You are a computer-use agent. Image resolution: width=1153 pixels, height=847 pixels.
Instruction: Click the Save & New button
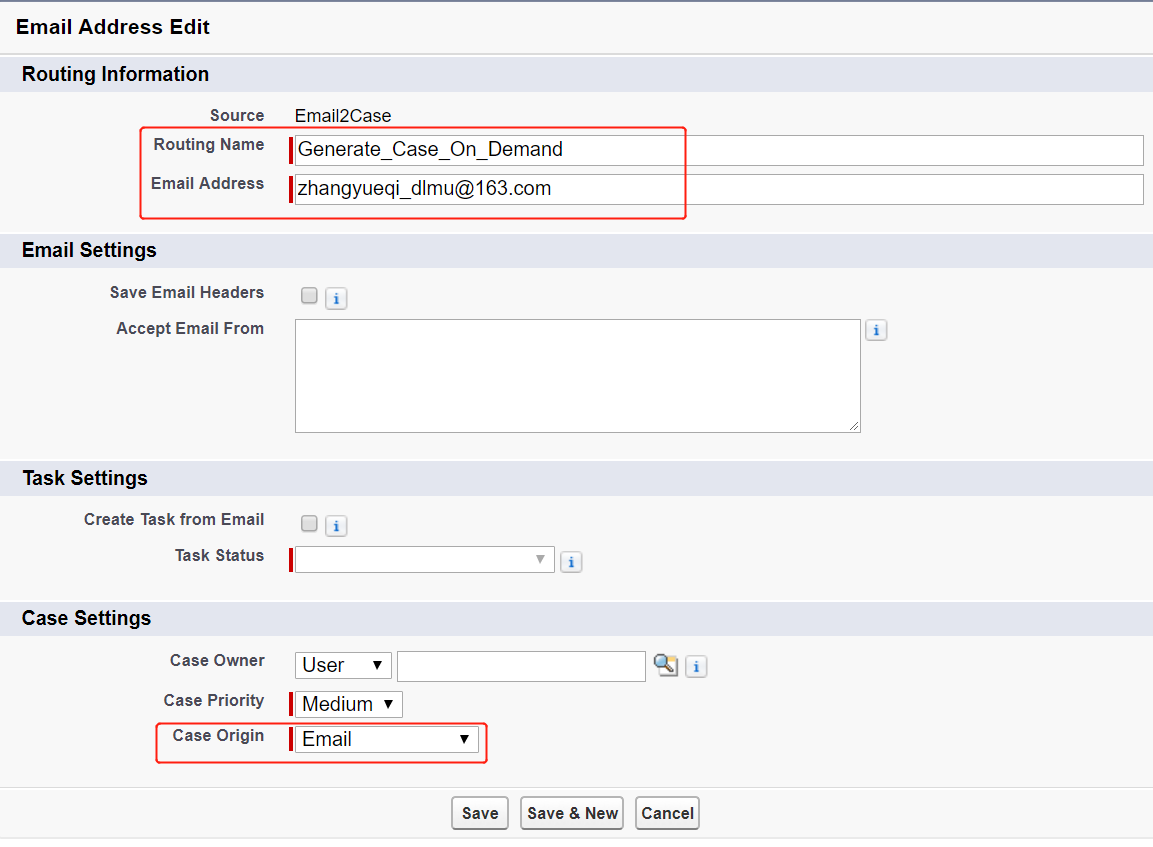click(x=573, y=813)
